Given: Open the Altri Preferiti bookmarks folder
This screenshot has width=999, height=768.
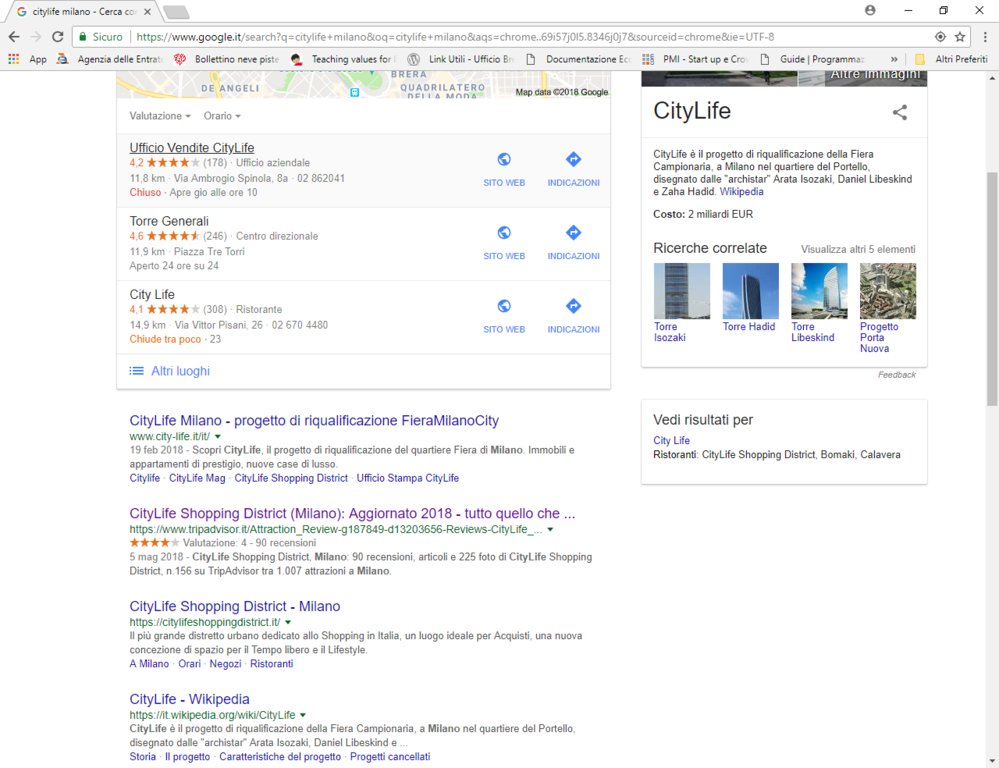Looking at the screenshot, I should click(x=951, y=59).
